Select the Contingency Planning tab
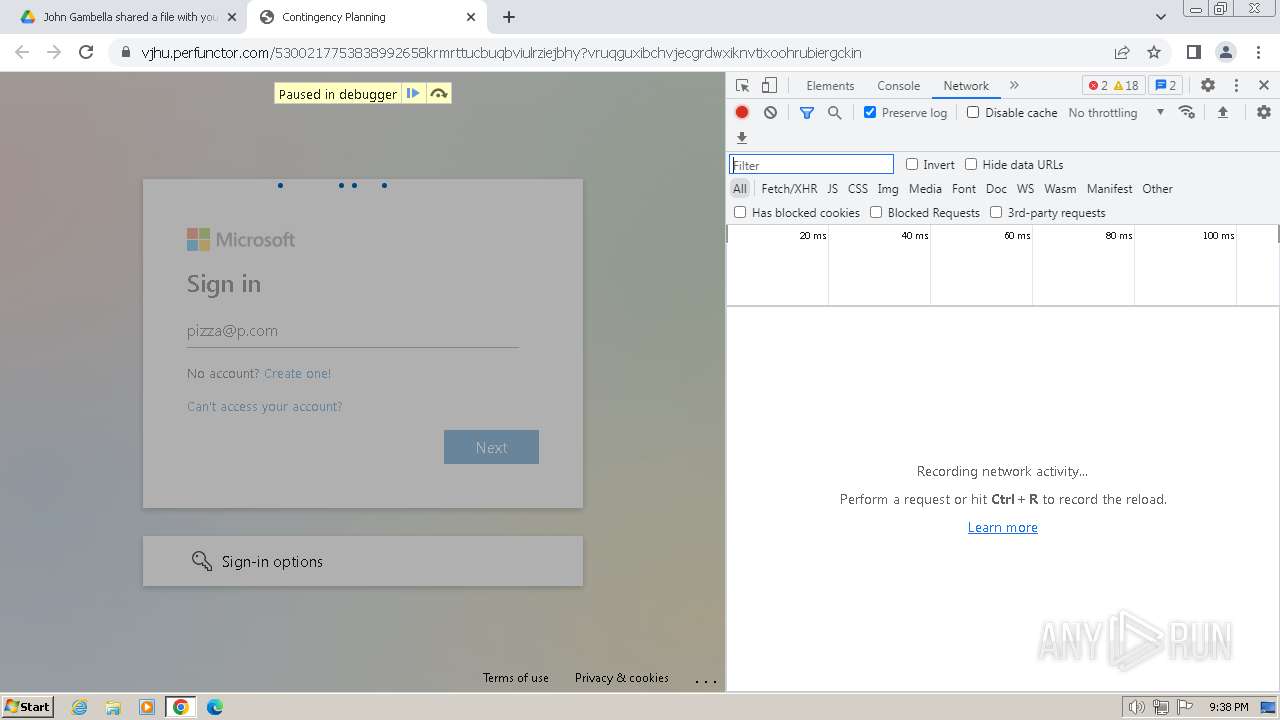This screenshot has height=720, width=1280. (368, 17)
